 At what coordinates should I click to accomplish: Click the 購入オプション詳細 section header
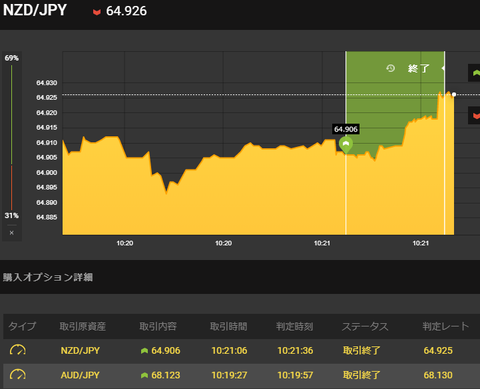pos(48,277)
